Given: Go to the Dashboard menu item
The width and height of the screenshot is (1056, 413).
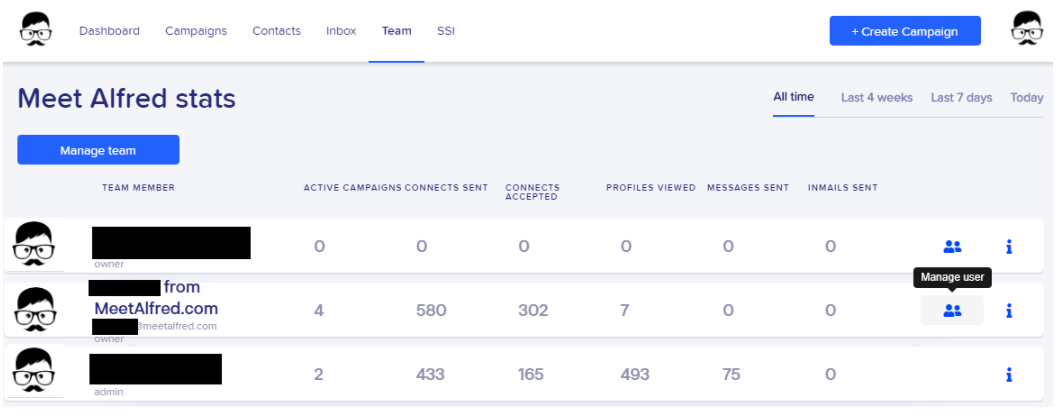Looking at the screenshot, I should pyautogui.click(x=109, y=31).
